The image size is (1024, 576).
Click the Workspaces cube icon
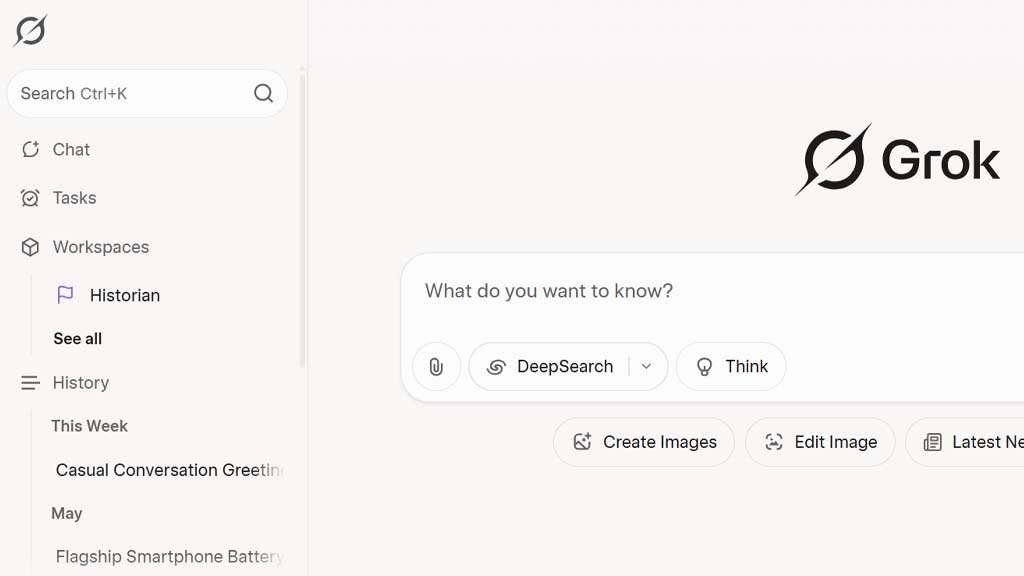click(30, 247)
